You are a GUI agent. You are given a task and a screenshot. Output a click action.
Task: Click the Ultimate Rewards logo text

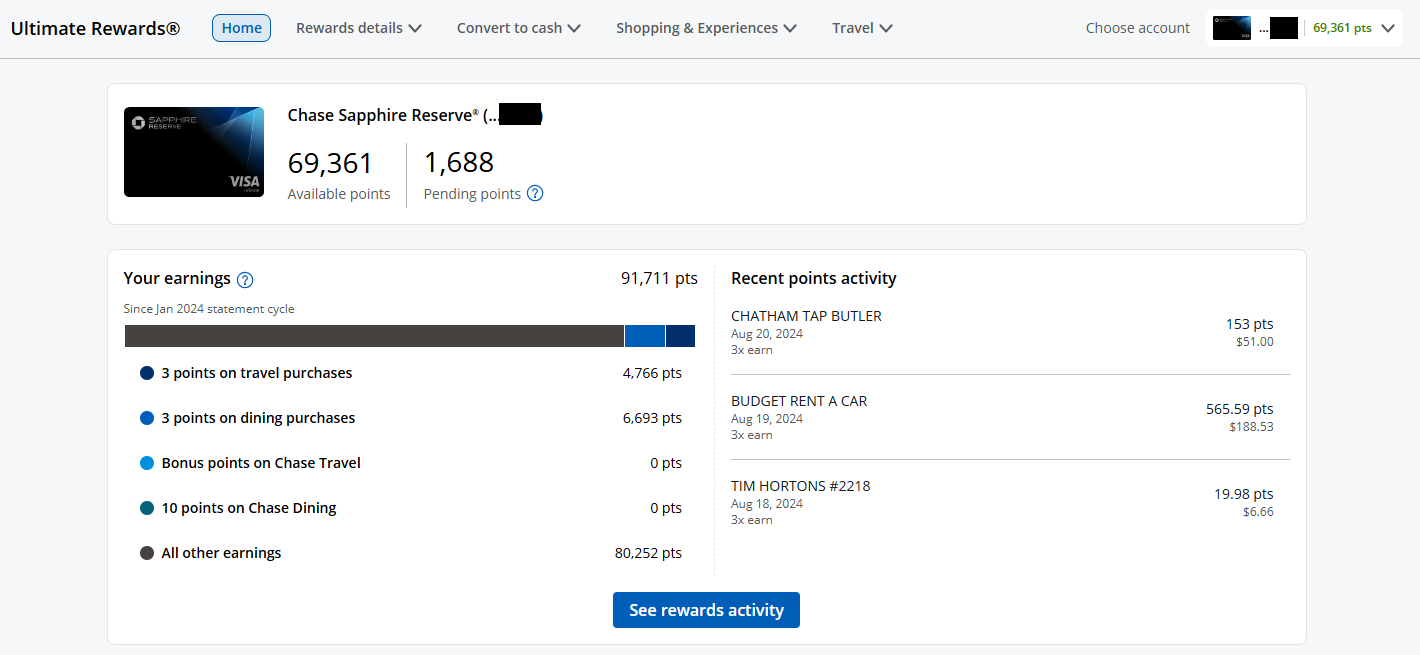95,28
